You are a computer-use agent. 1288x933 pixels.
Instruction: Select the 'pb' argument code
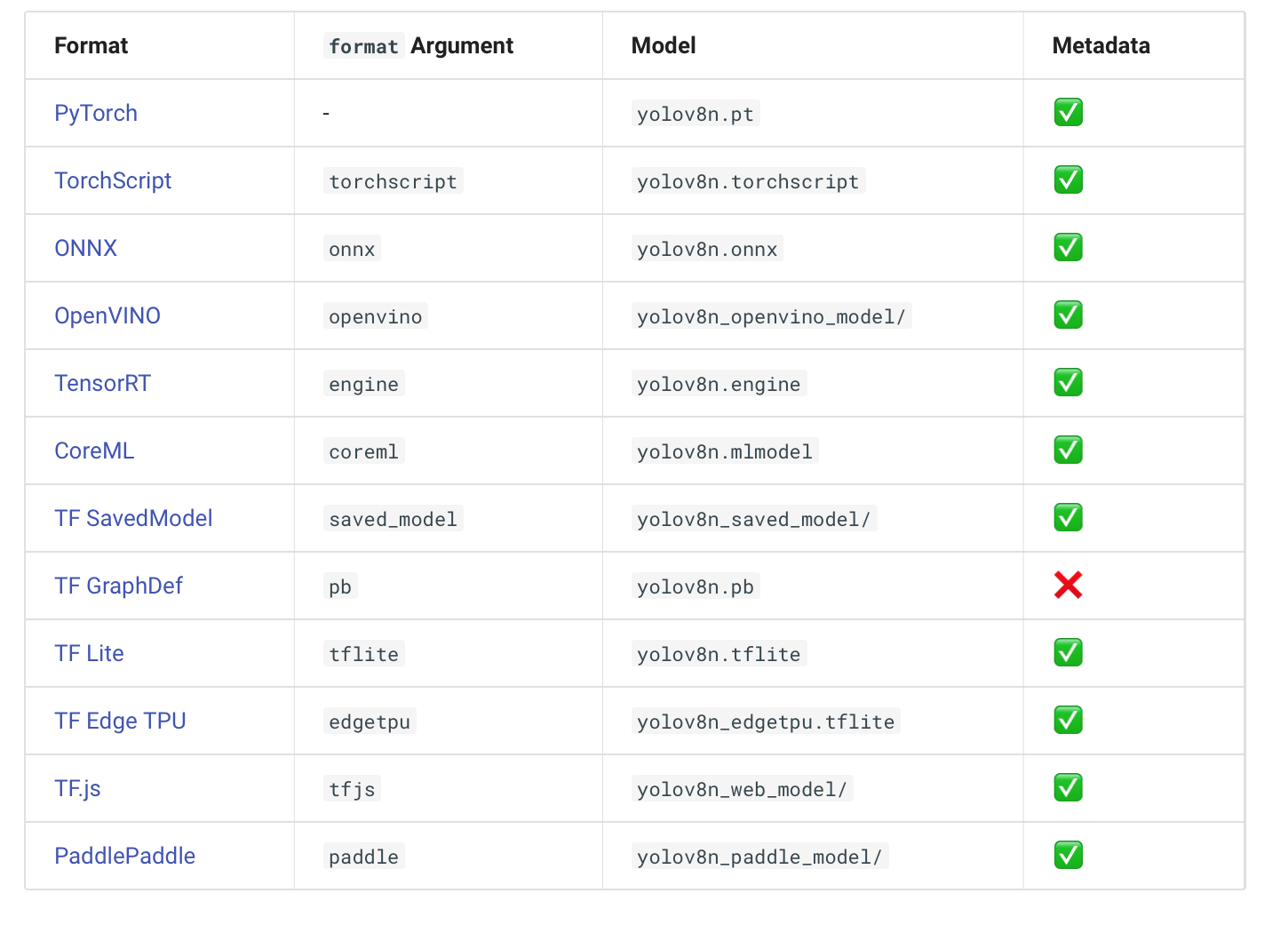[x=340, y=586]
